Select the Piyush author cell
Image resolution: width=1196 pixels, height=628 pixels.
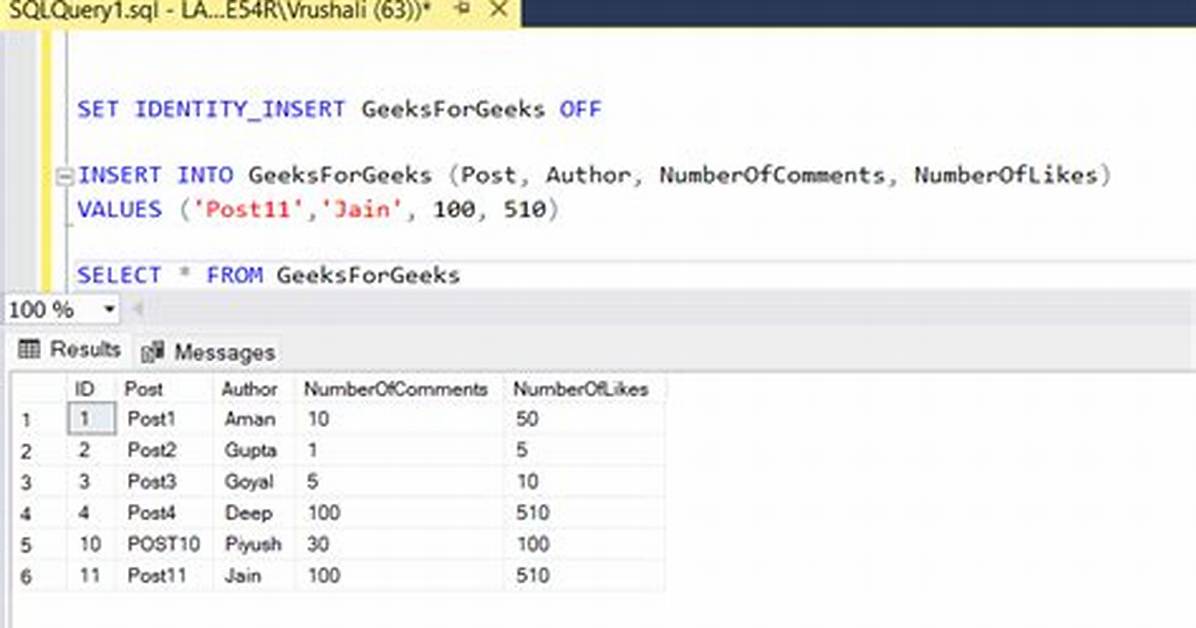(253, 544)
